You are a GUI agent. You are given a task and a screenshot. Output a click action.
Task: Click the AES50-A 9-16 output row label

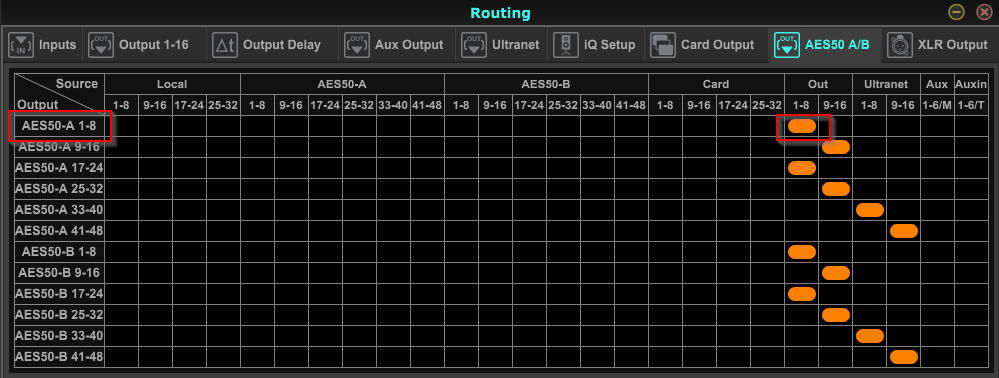click(x=59, y=147)
